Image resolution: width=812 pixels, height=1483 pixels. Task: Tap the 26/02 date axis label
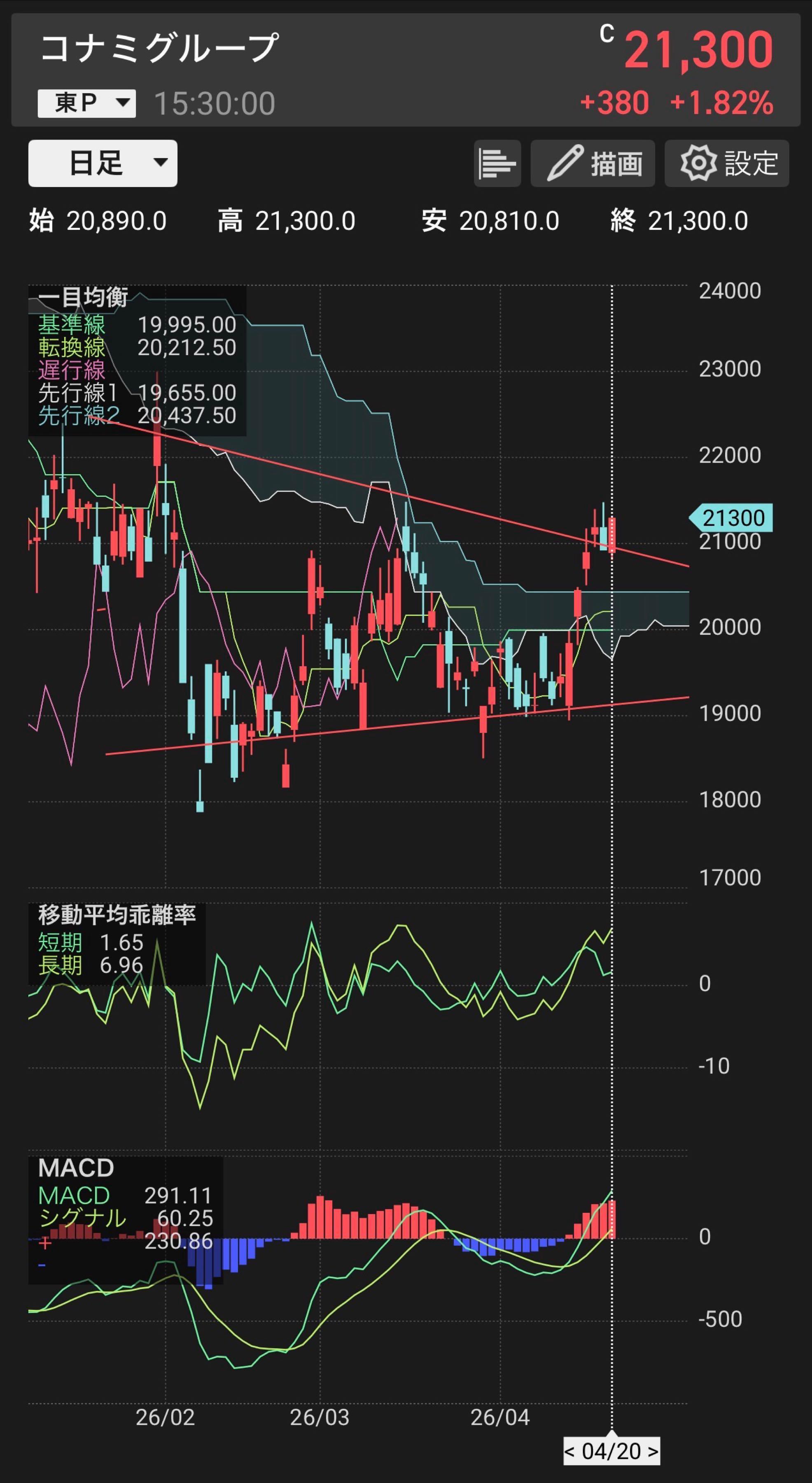click(165, 1418)
